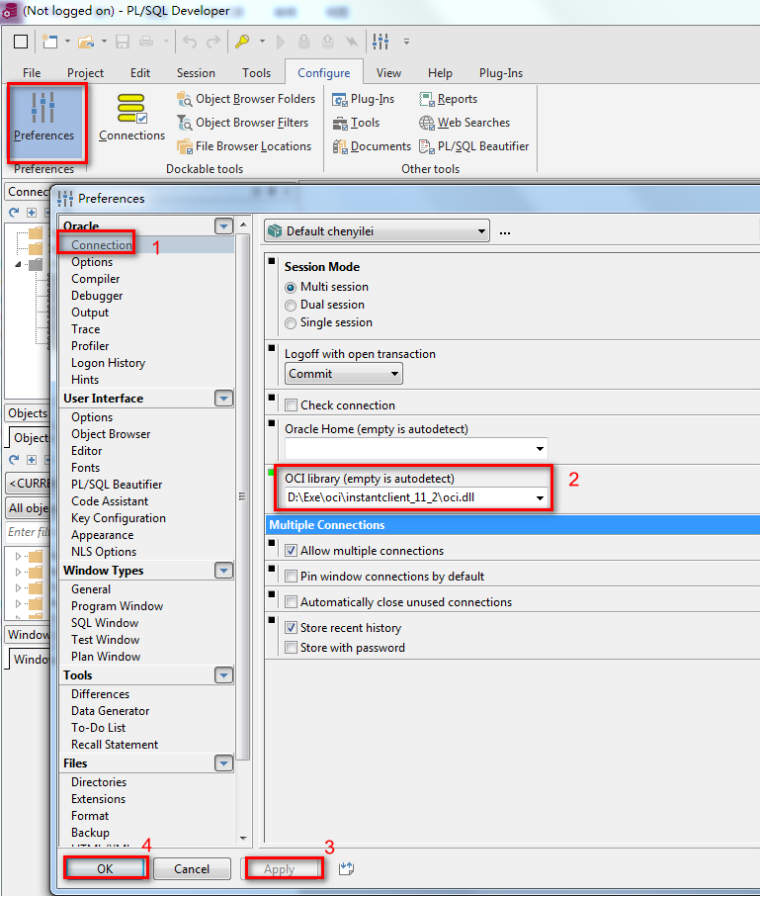Open the Help ribbon tab
The height and width of the screenshot is (897, 760).
tap(440, 73)
